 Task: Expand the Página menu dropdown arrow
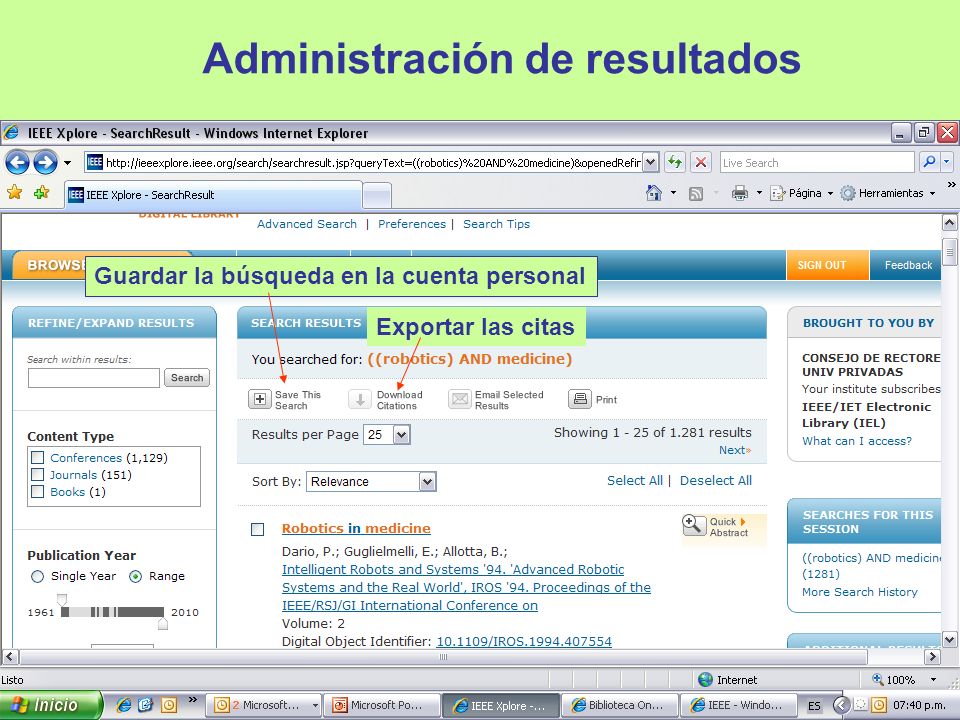click(x=830, y=193)
